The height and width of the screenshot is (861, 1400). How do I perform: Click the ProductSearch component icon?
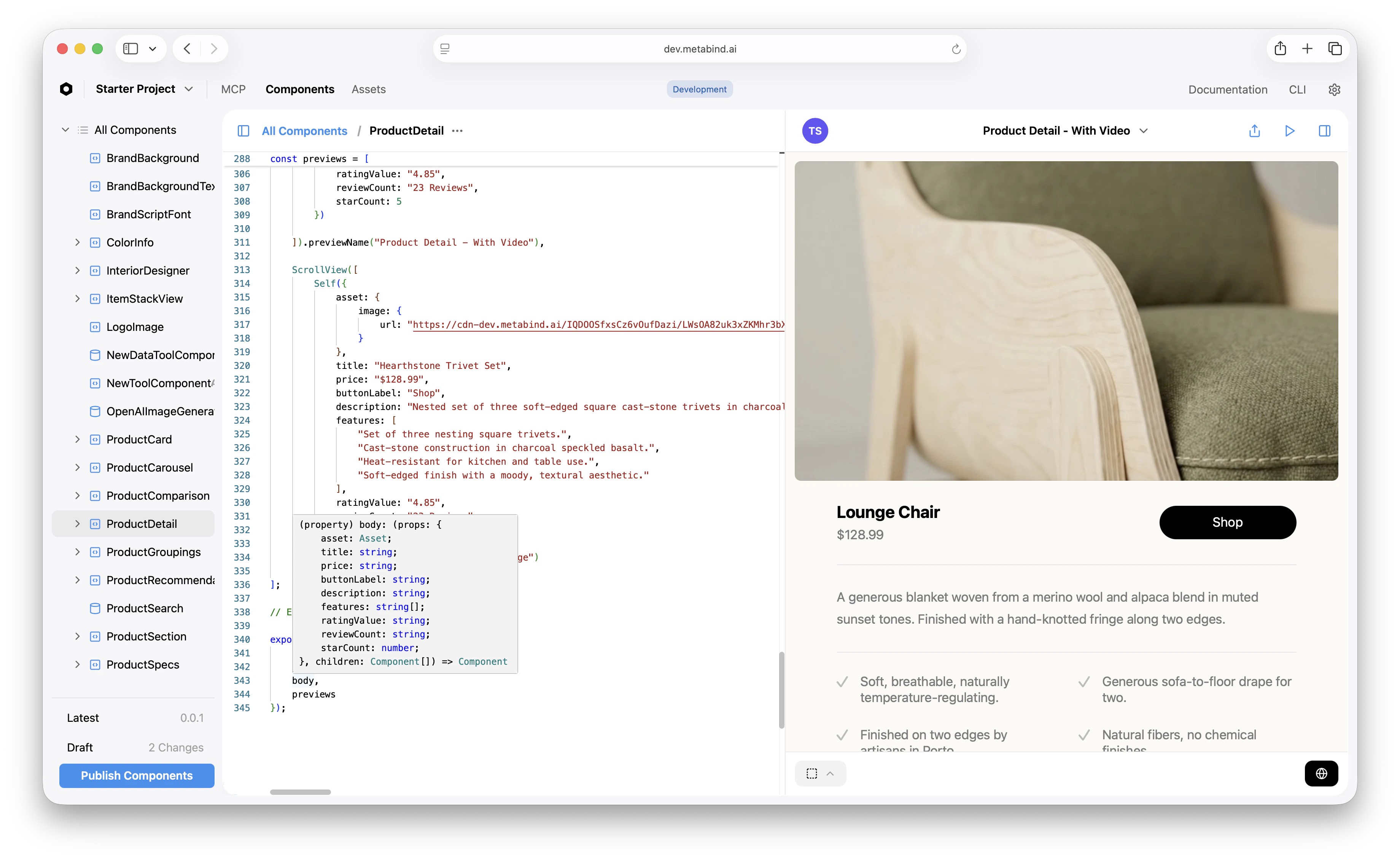(95, 608)
